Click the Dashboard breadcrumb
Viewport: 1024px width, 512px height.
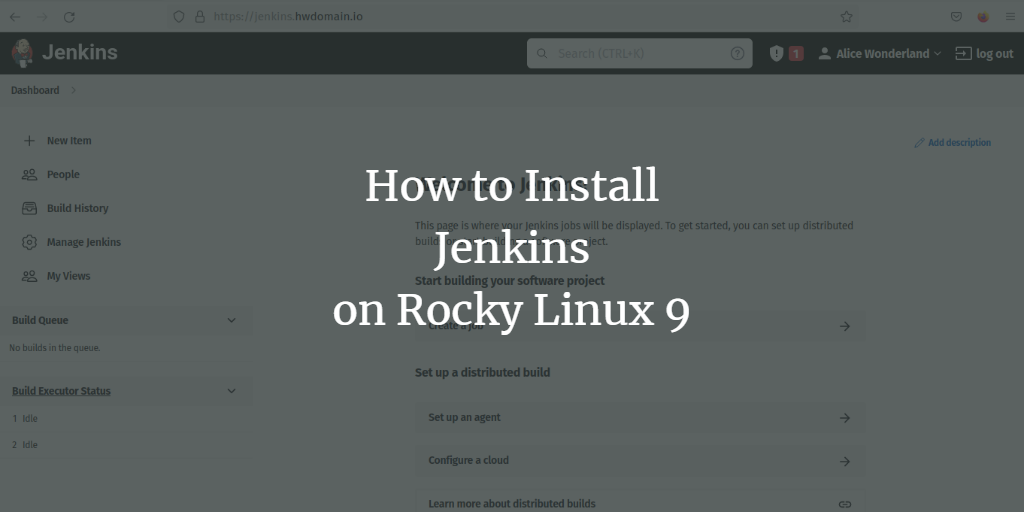point(35,90)
